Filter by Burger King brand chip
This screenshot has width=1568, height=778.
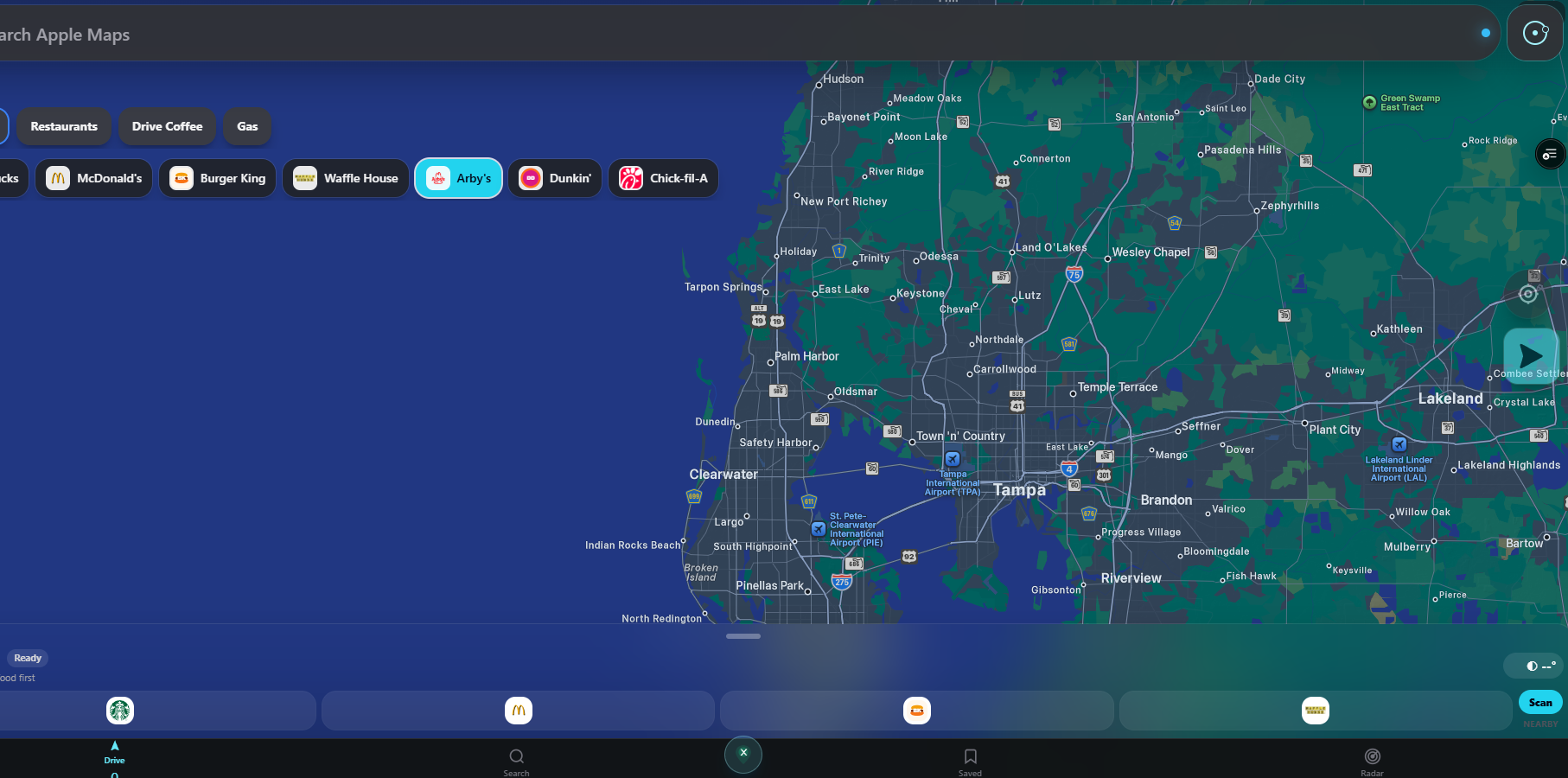(x=218, y=178)
